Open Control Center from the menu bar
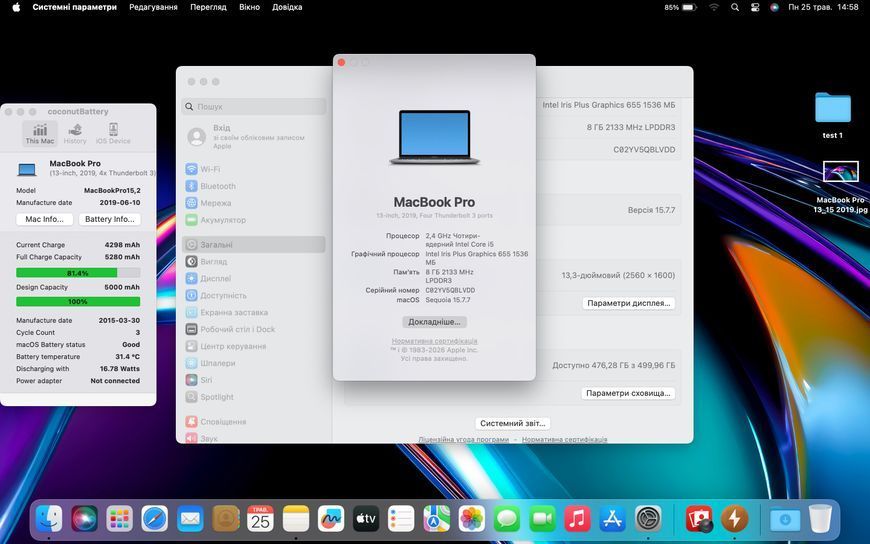The height and width of the screenshot is (544, 870). tap(755, 7)
